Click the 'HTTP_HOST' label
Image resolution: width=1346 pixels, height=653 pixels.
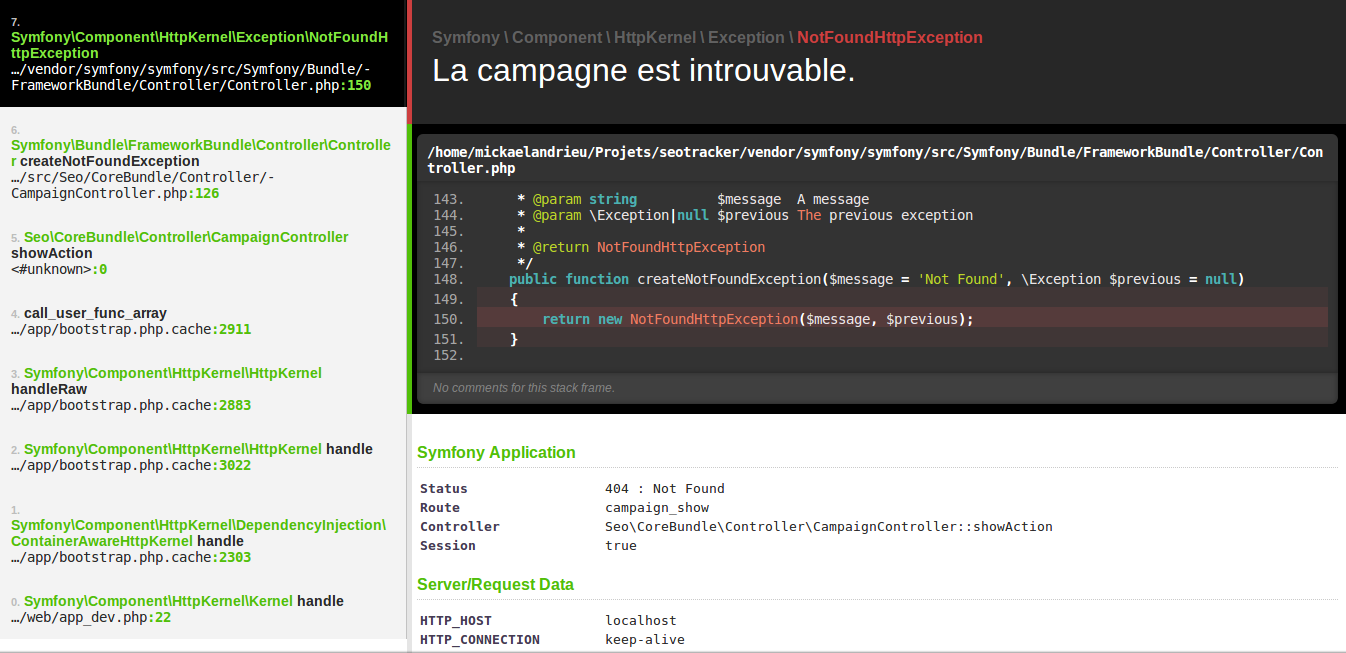456,621
